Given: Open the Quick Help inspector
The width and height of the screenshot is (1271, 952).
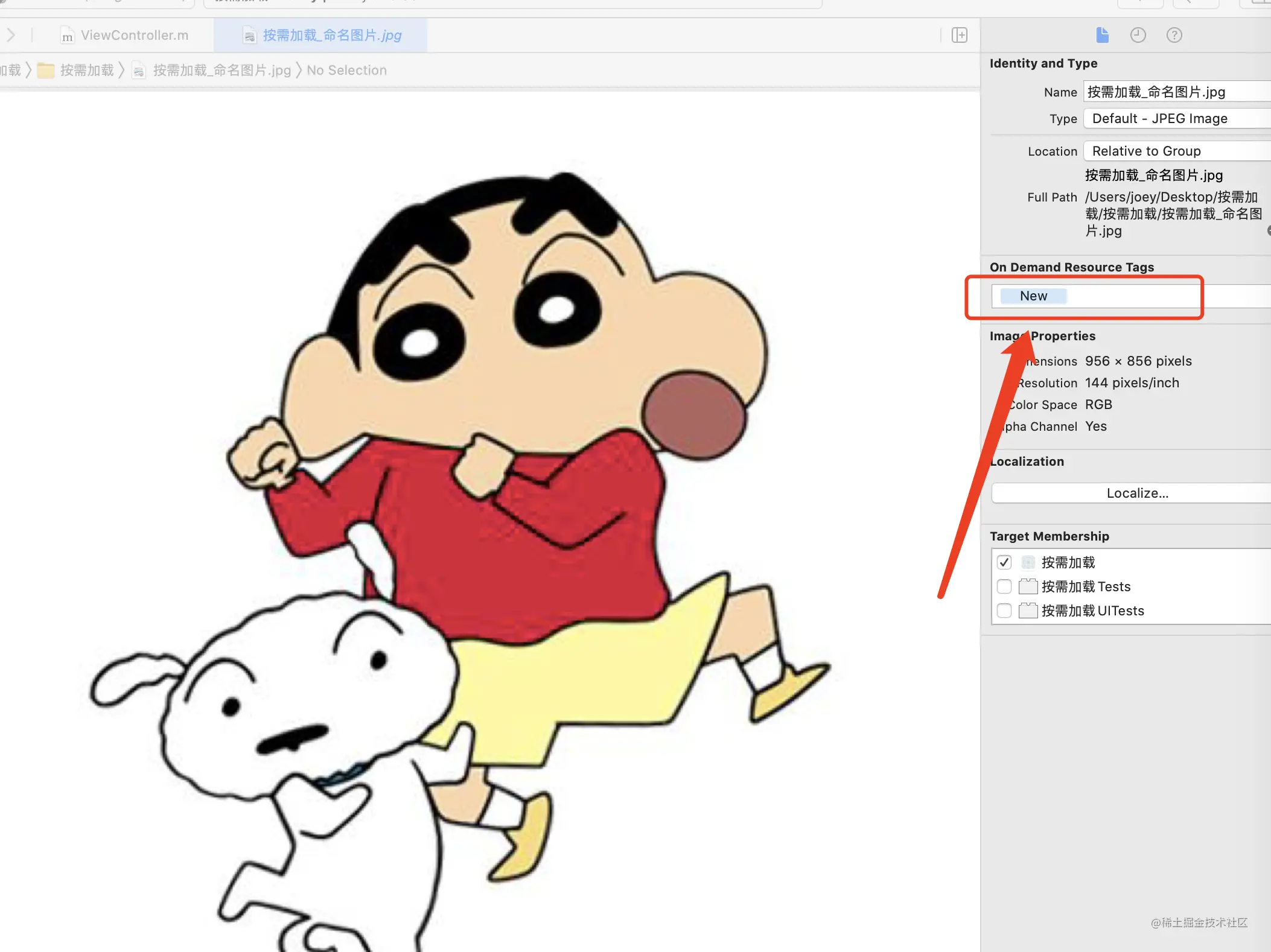Looking at the screenshot, I should (x=1174, y=35).
